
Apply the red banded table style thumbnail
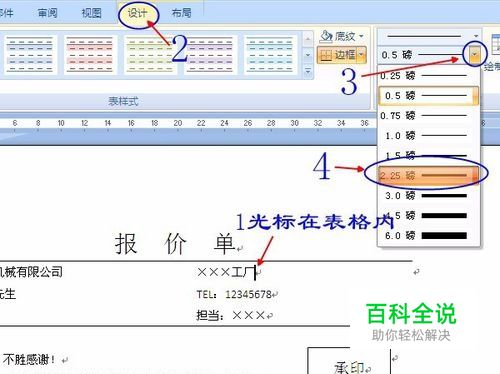90,55
